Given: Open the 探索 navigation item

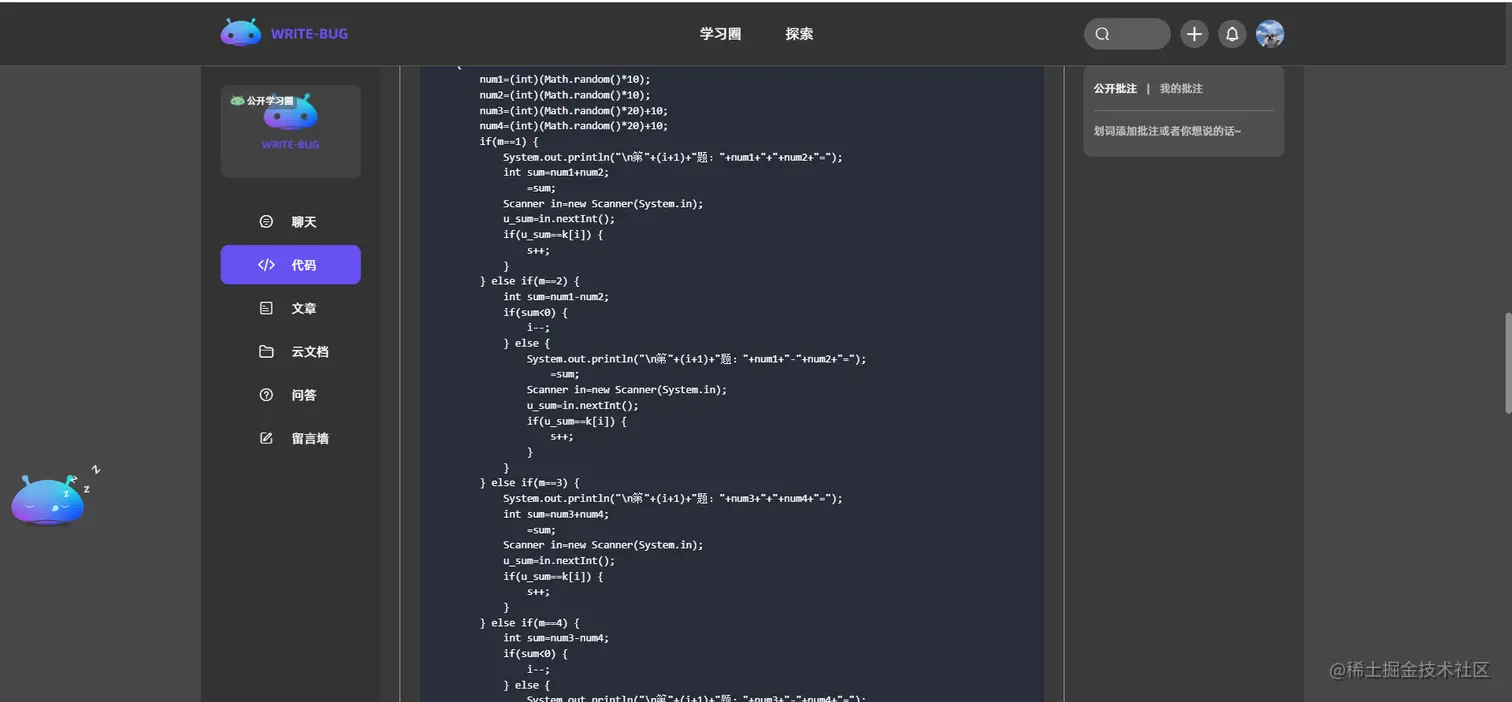Looking at the screenshot, I should point(799,34).
